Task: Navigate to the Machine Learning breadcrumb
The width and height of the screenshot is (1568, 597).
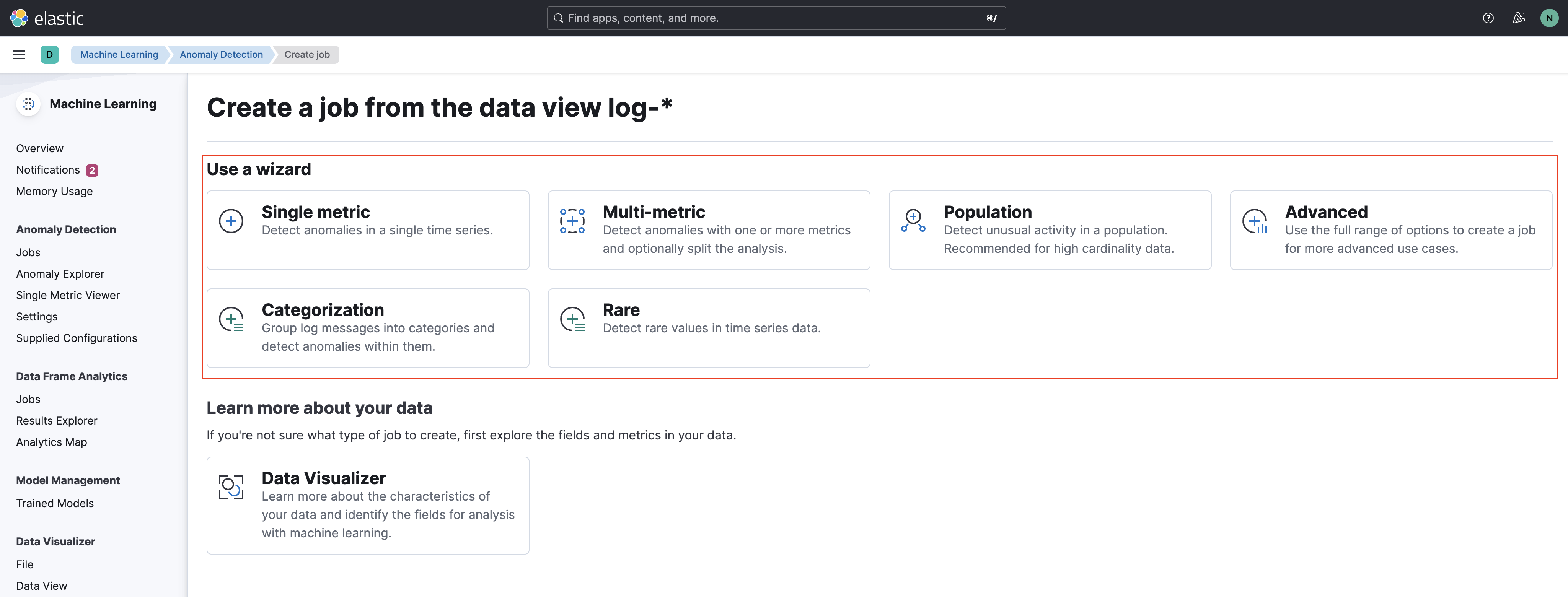Action: coord(119,54)
